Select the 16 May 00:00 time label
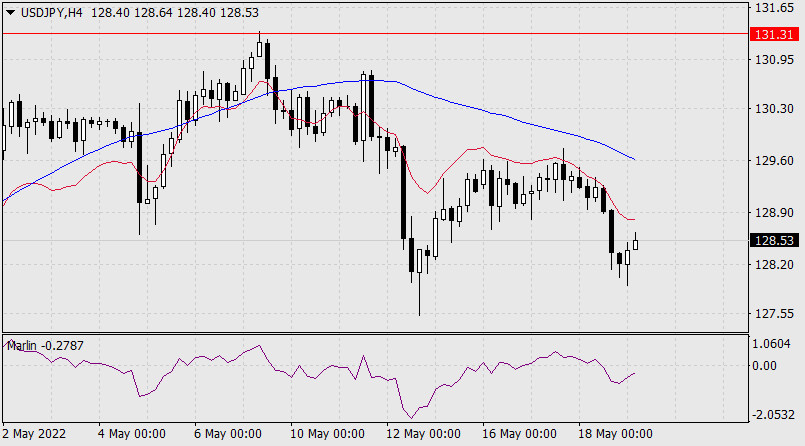 click(x=519, y=434)
